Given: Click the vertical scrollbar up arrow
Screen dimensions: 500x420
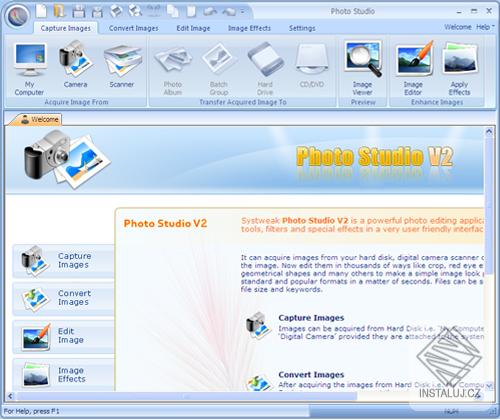Looking at the screenshot, I should (489, 132).
